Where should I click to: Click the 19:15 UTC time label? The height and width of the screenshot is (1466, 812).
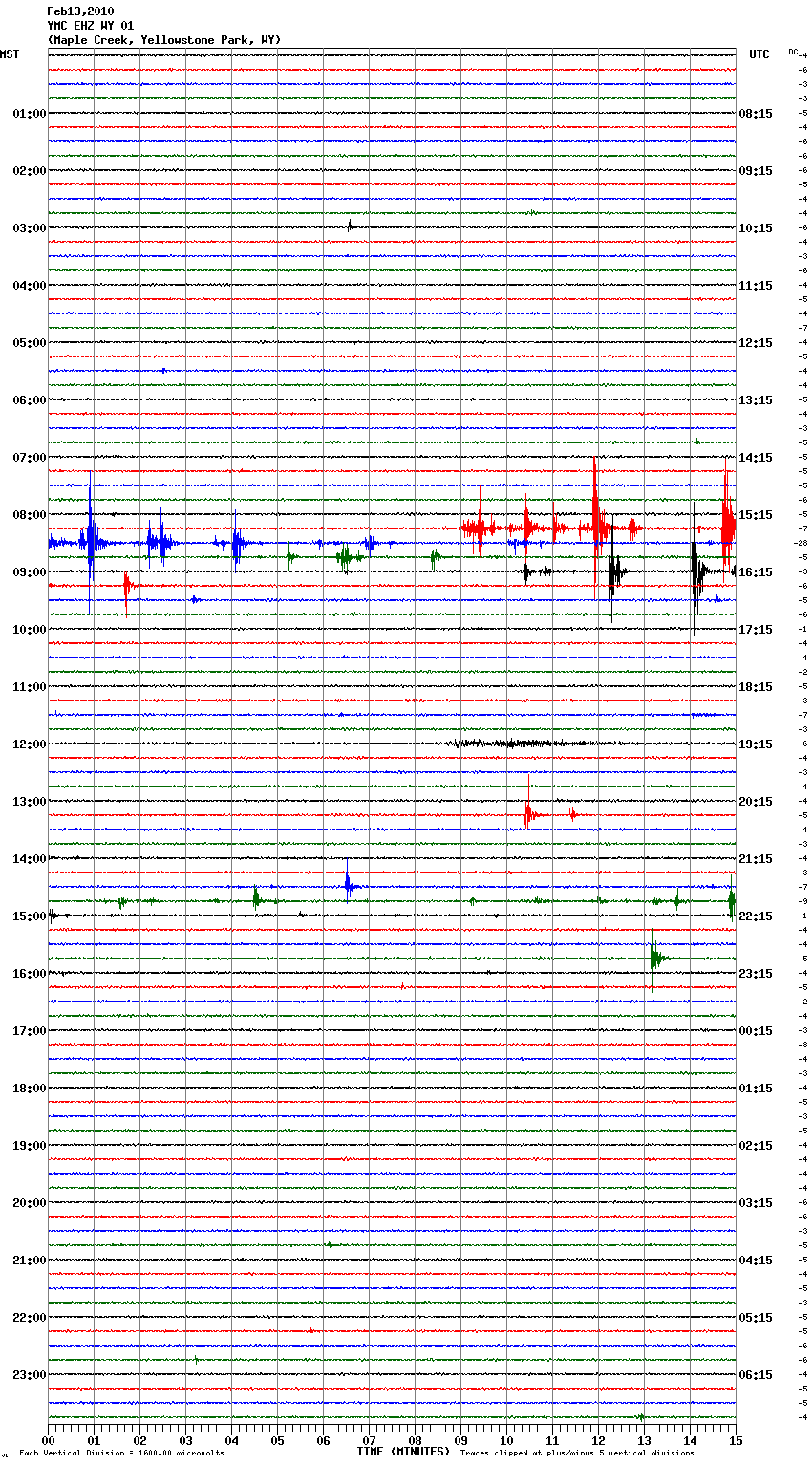click(756, 744)
